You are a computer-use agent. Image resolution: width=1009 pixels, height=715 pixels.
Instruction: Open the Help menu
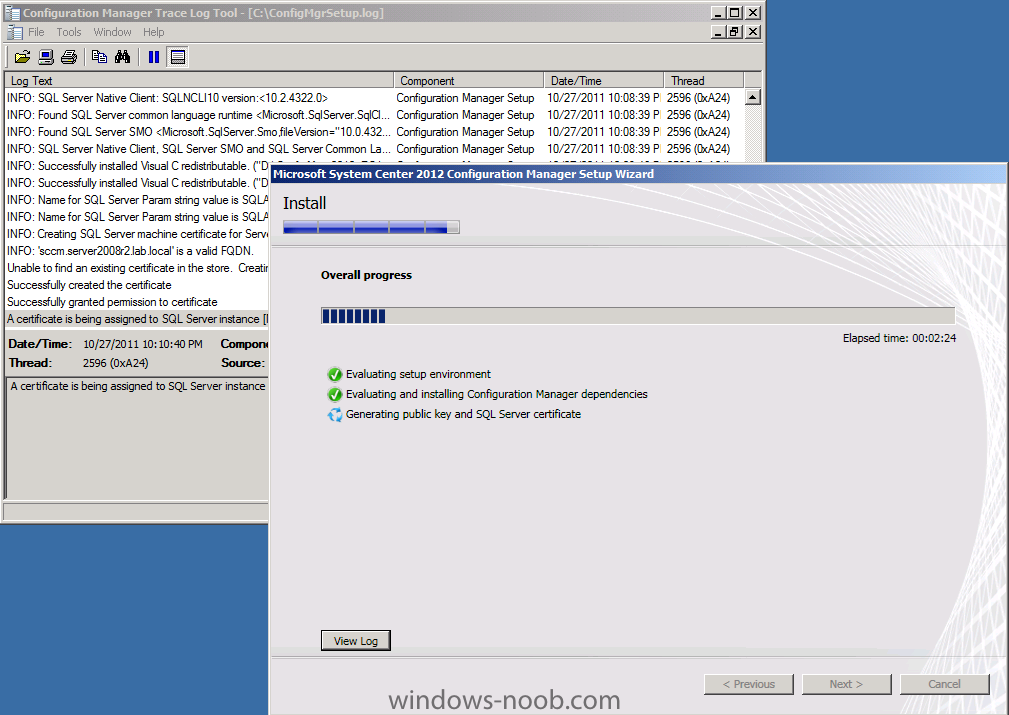point(153,32)
